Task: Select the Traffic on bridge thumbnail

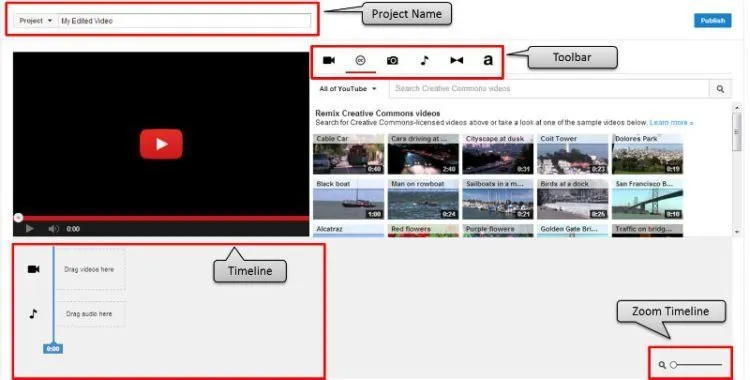Action: [648, 230]
